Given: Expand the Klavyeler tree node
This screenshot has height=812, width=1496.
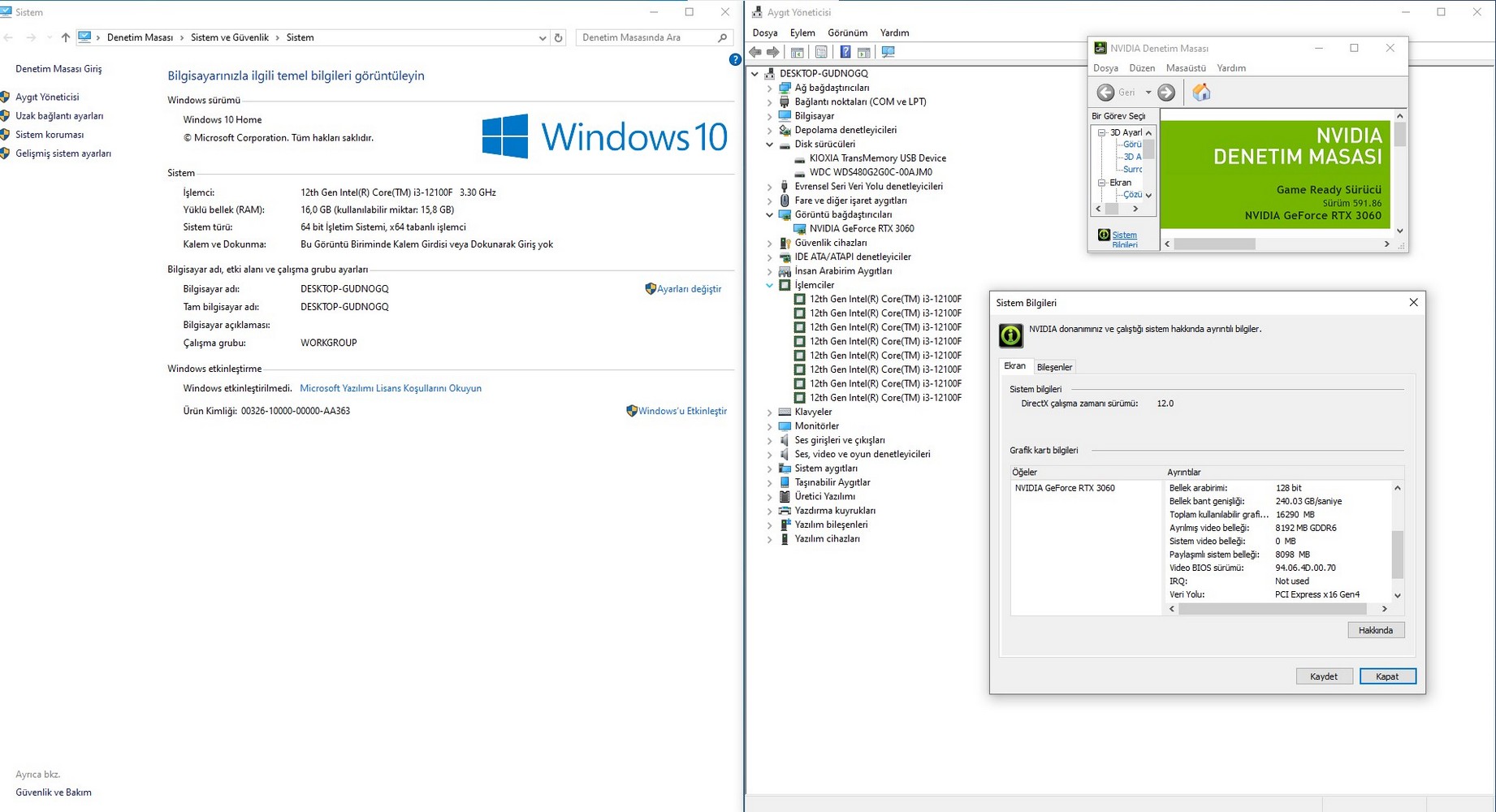Looking at the screenshot, I should click(770, 412).
